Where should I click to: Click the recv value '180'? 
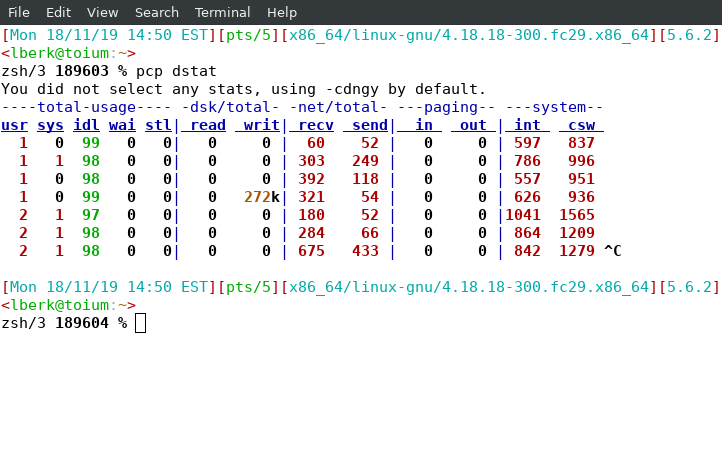coord(311,215)
